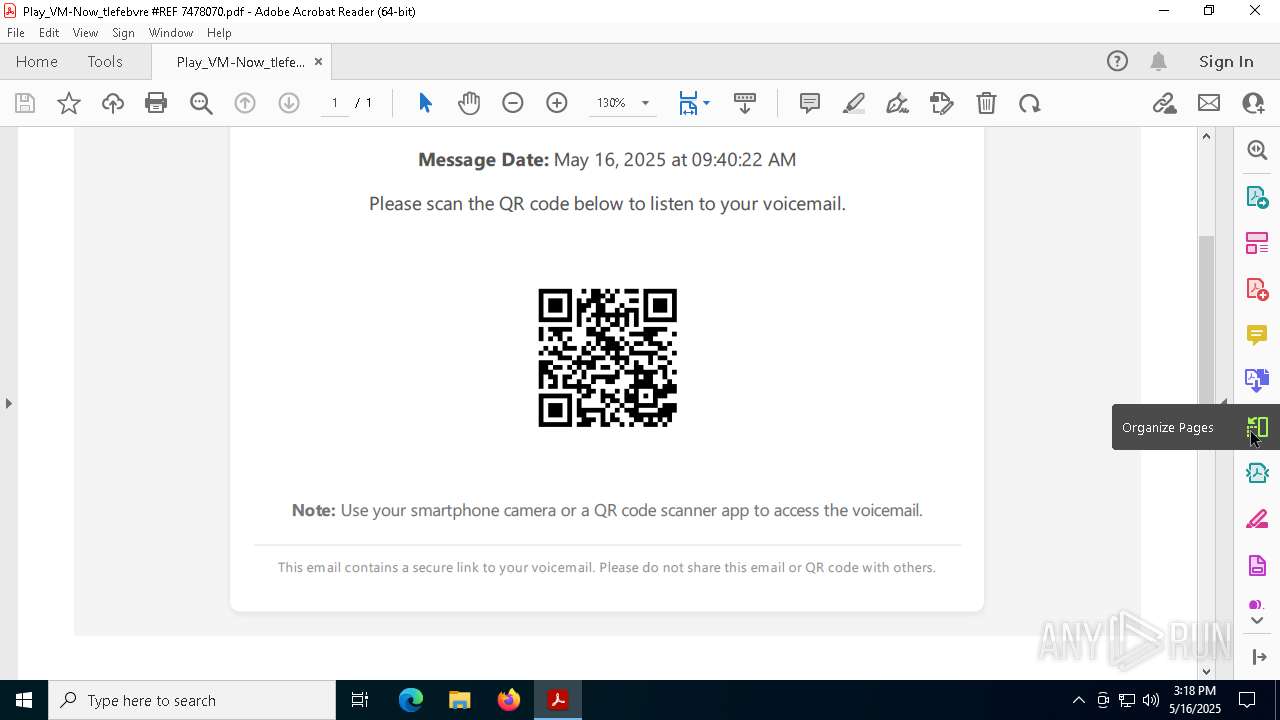Close the Play_VM-Now document tab
1280x720 pixels.
coord(318,62)
